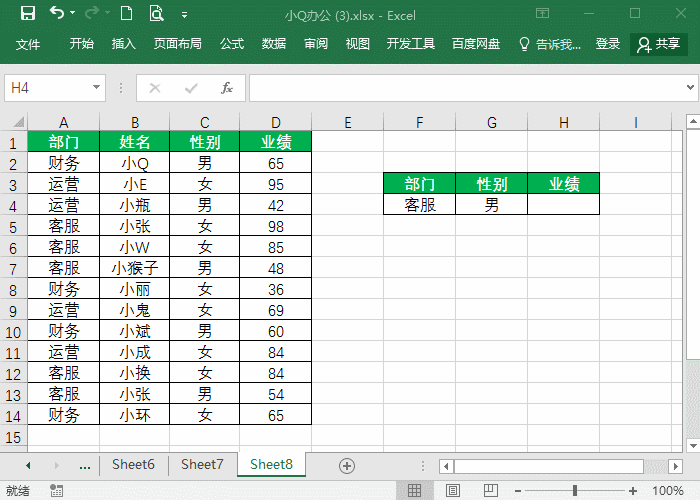Image resolution: width=700 pixels, height=500 pixels.
Task: Select empty cell H4 under 业绩
Action: point(563,205)
